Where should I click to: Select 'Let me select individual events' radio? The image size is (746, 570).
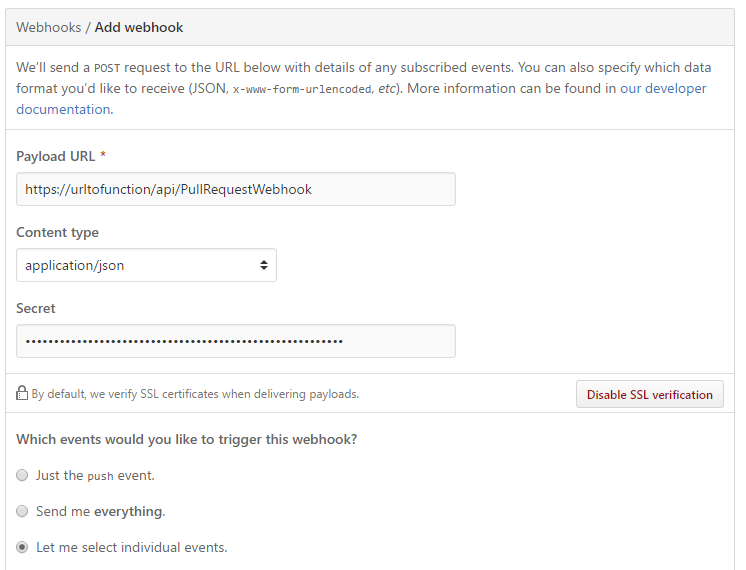point(22,547)
